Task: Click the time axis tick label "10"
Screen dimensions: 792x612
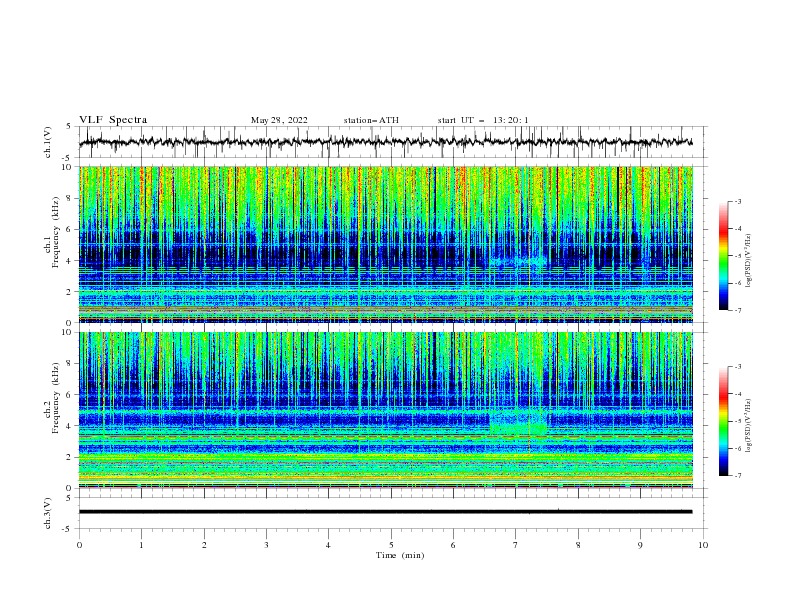Action: (x=703, y=545)
